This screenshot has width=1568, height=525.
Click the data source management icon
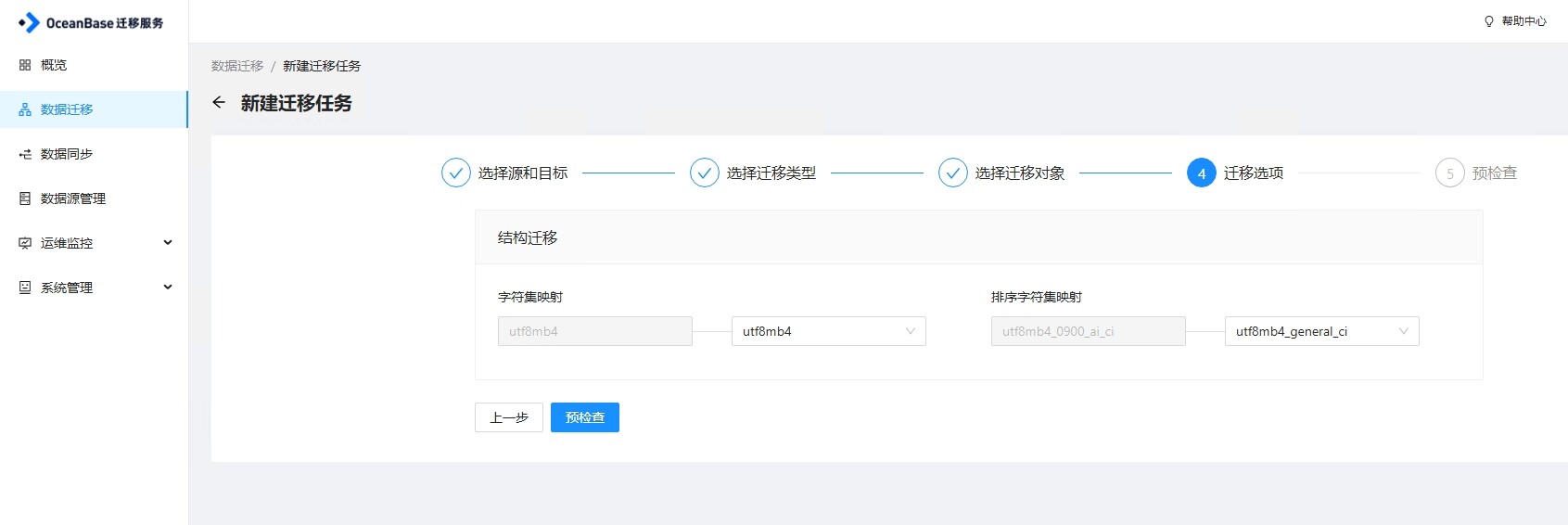25,198
